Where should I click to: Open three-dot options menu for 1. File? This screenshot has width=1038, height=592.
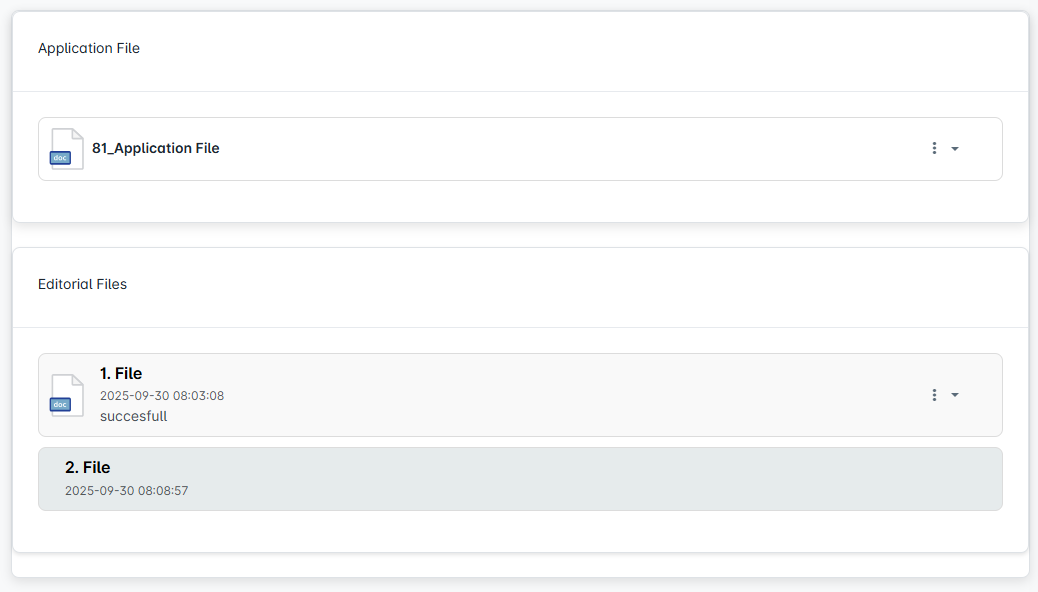934,395
